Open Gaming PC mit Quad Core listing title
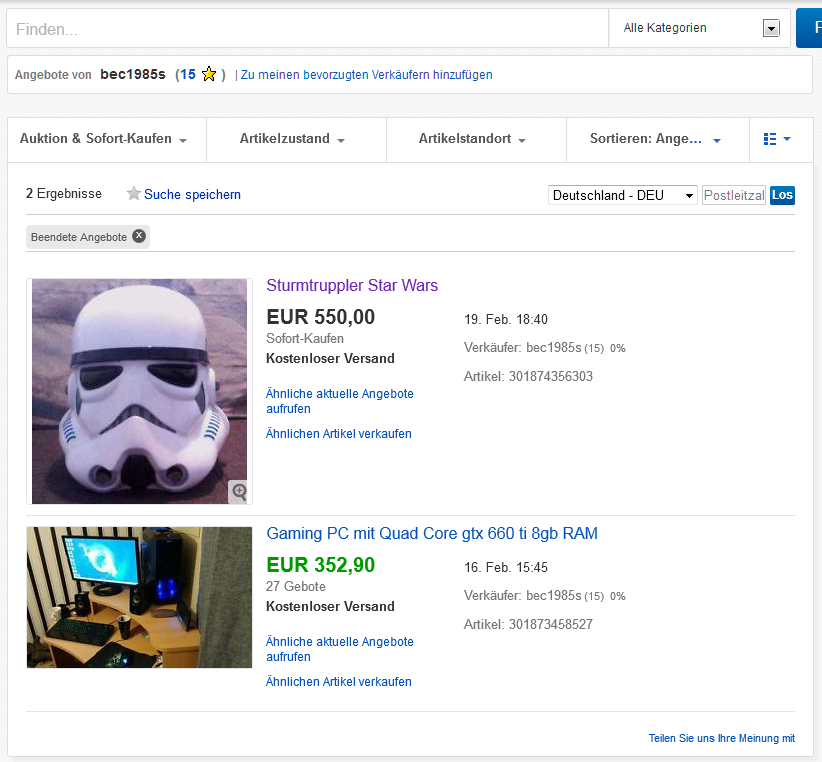This screenshot has height=762, width=822. point(432,534)
